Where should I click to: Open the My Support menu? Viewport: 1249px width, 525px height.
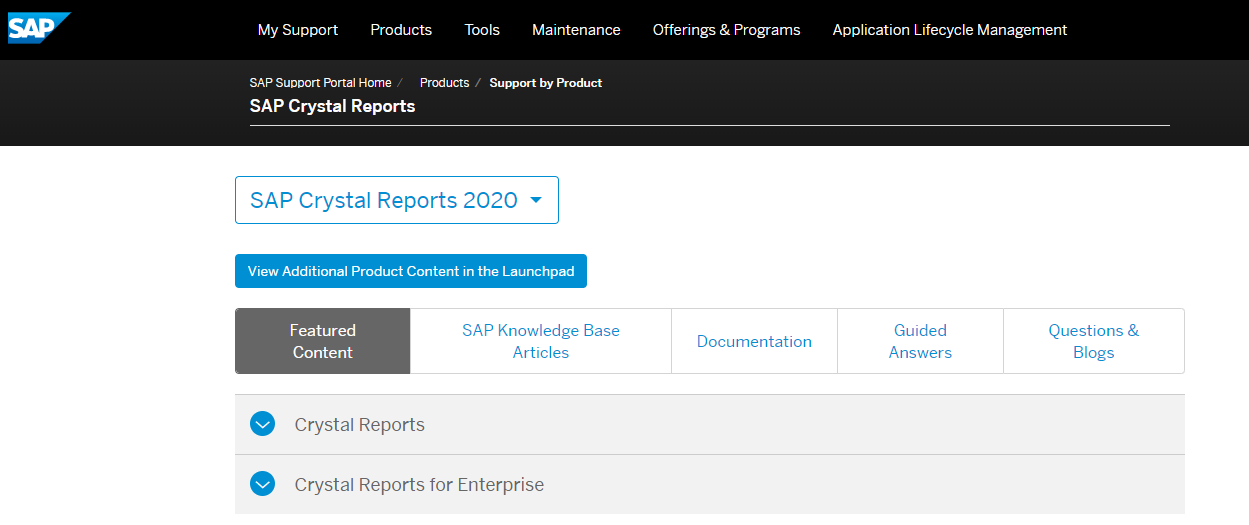tap(298, 30)
